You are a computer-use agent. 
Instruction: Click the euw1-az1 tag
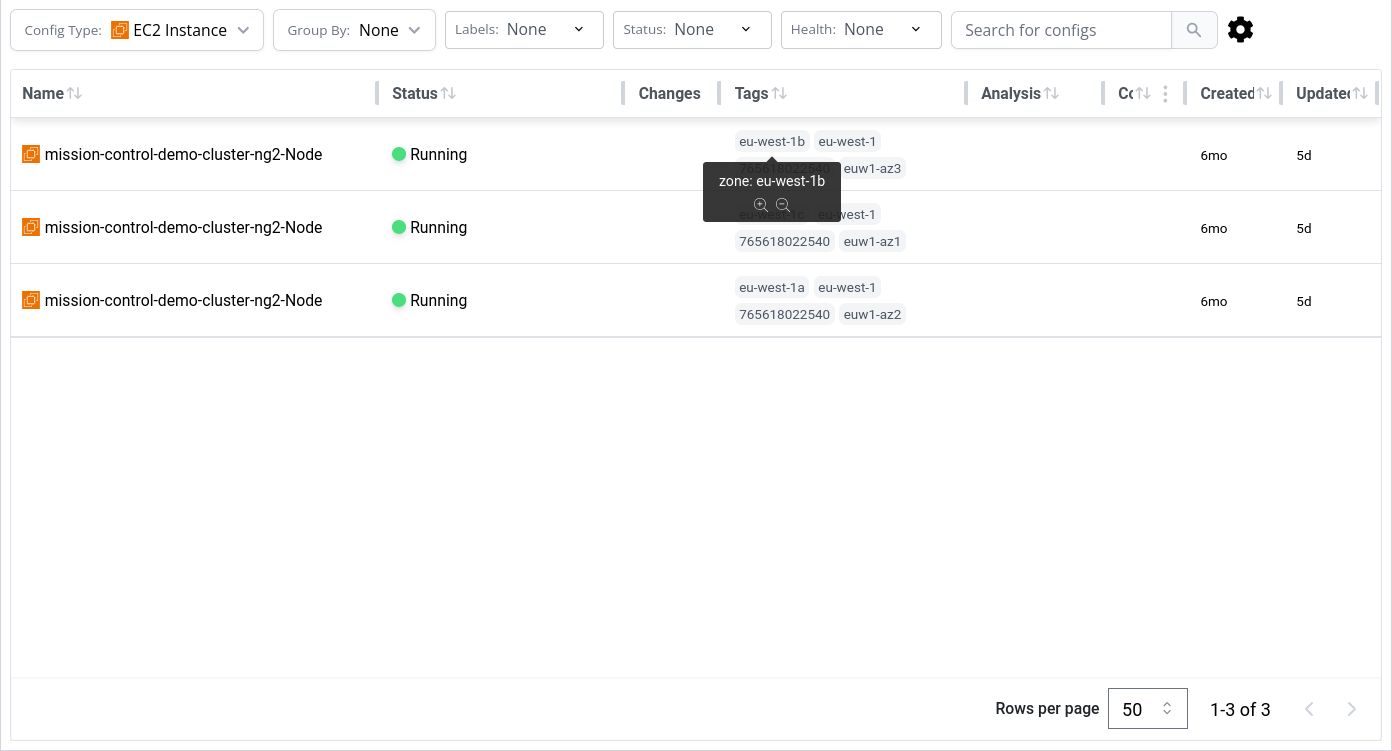coord(872,242)
